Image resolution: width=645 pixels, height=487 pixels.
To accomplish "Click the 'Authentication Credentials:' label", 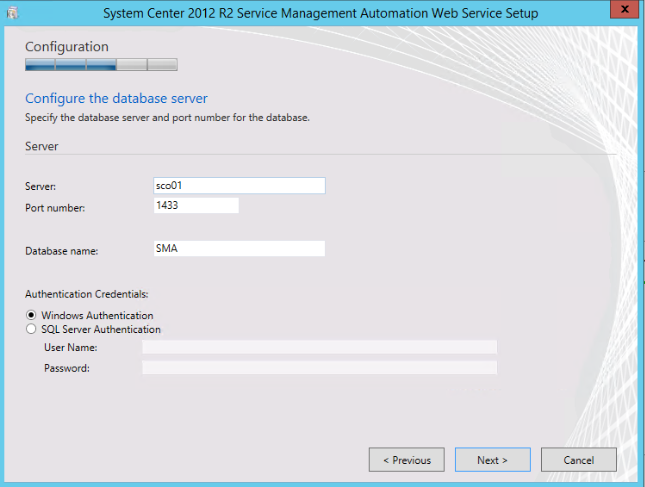I will (x=87, y=295).
